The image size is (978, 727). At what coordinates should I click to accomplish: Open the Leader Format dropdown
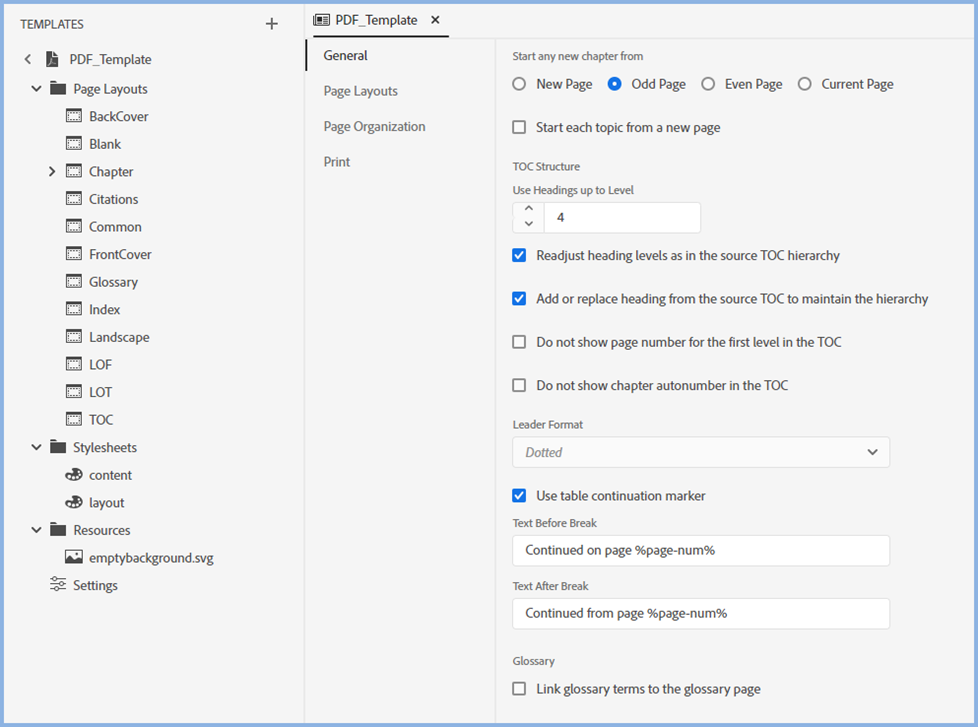click(x=700, y=452)
